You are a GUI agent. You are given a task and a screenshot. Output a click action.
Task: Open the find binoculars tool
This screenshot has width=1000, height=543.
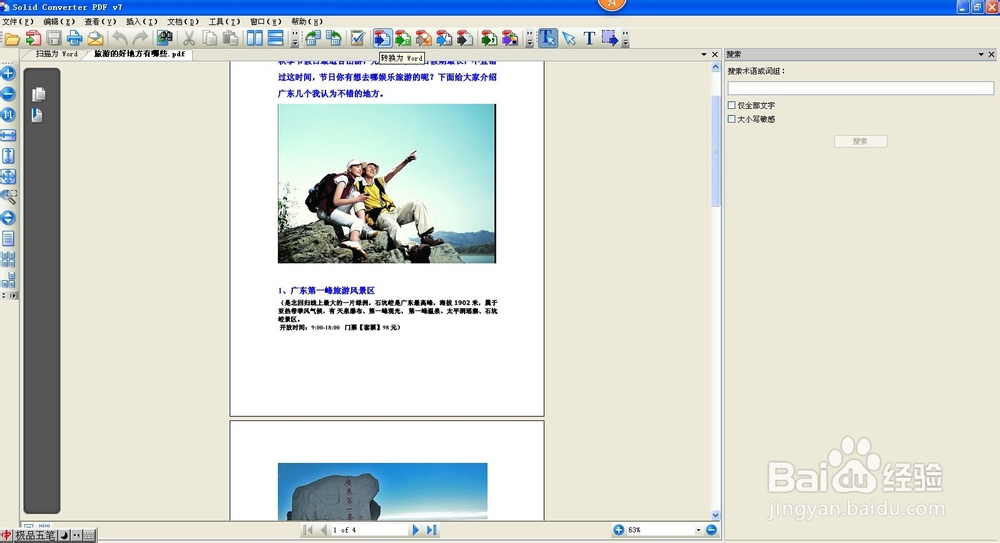[165, 39]
